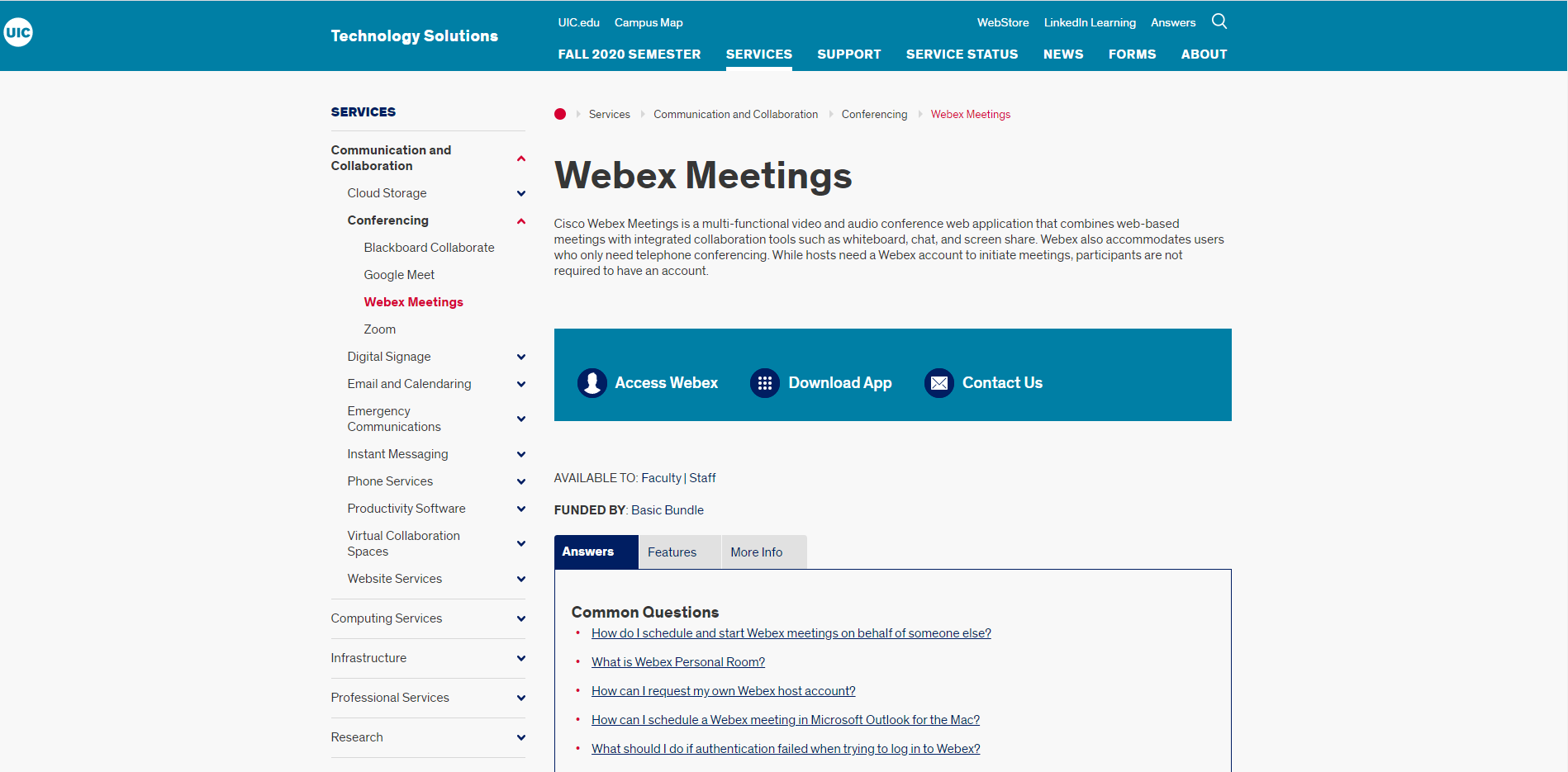This screenshot has height=772, width=1568.
Task: Open question about scheduling on behalf of someone
Action: pyautogui.click(x=791, y=633)
